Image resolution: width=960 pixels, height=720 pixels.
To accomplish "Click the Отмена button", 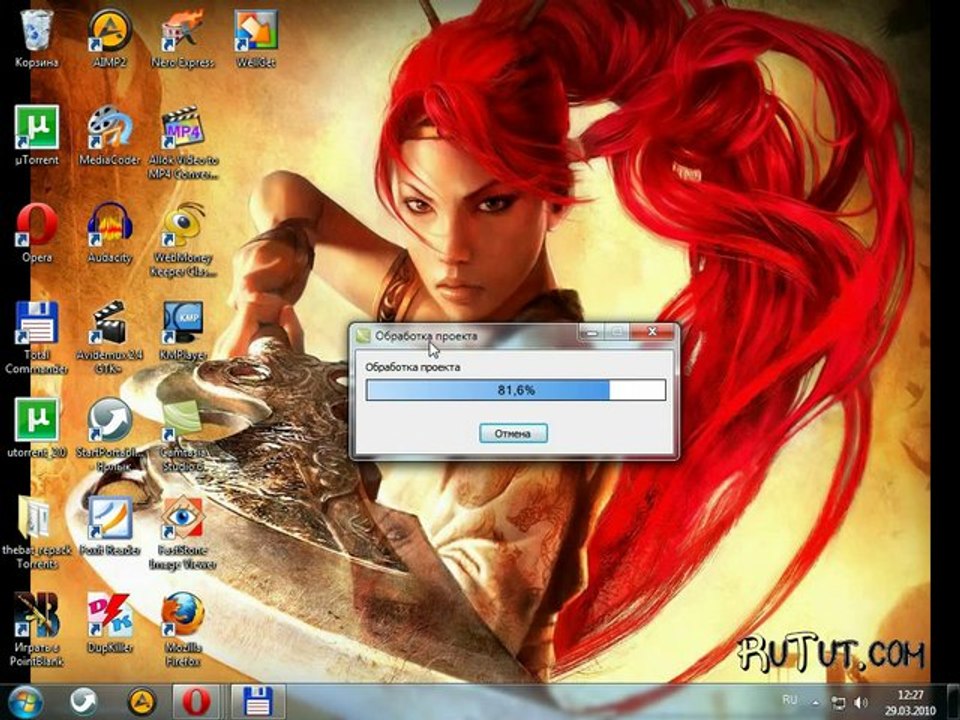I will click(513, 433).
